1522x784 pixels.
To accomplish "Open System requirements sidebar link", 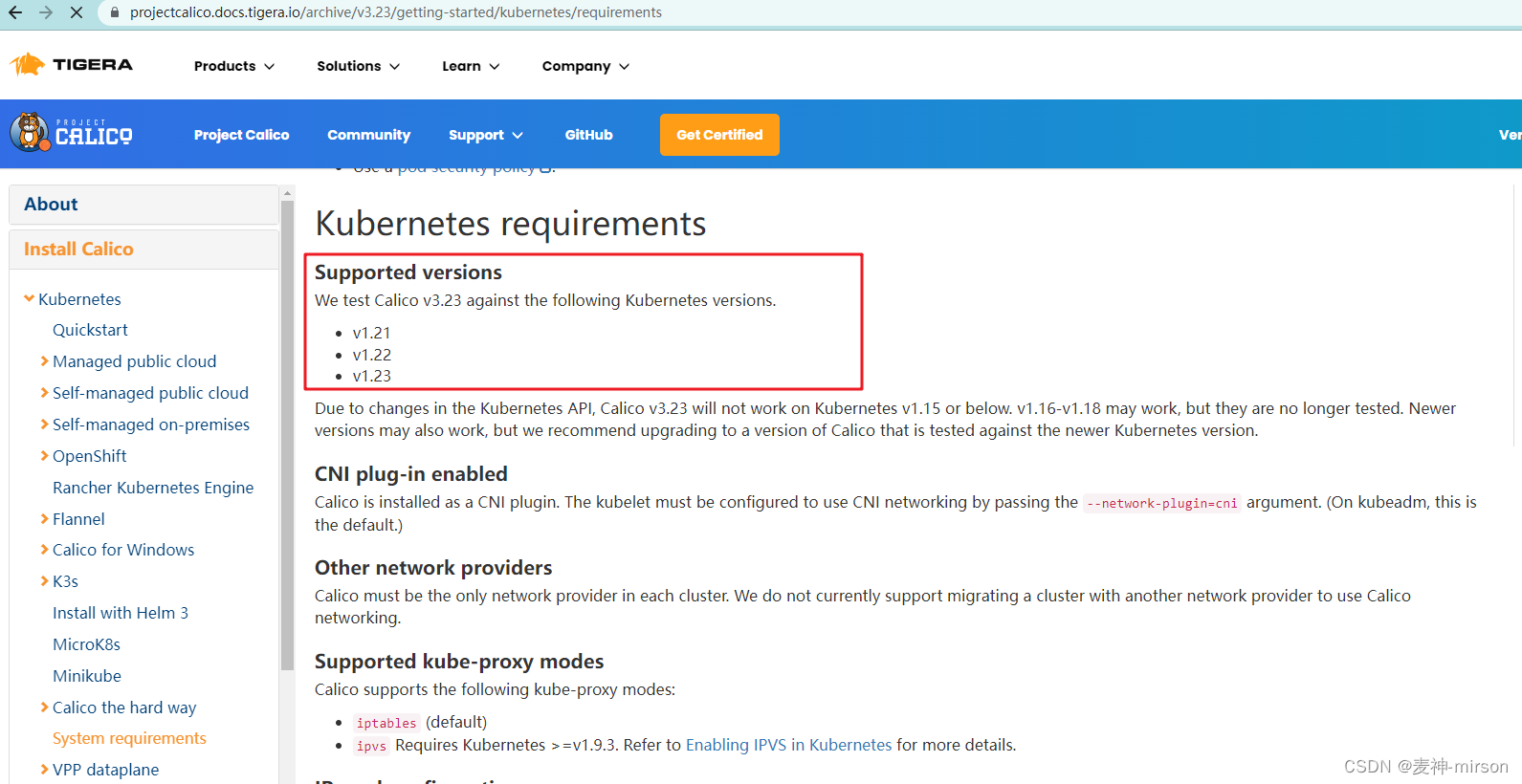I will pyautogui.click(x=129, y=738).
